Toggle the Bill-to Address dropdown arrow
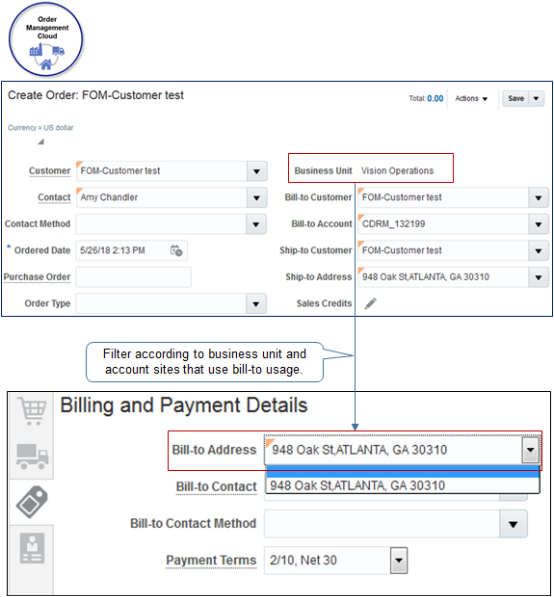The height and width of the screenshot is (597, 554). (x=530, y=450)
